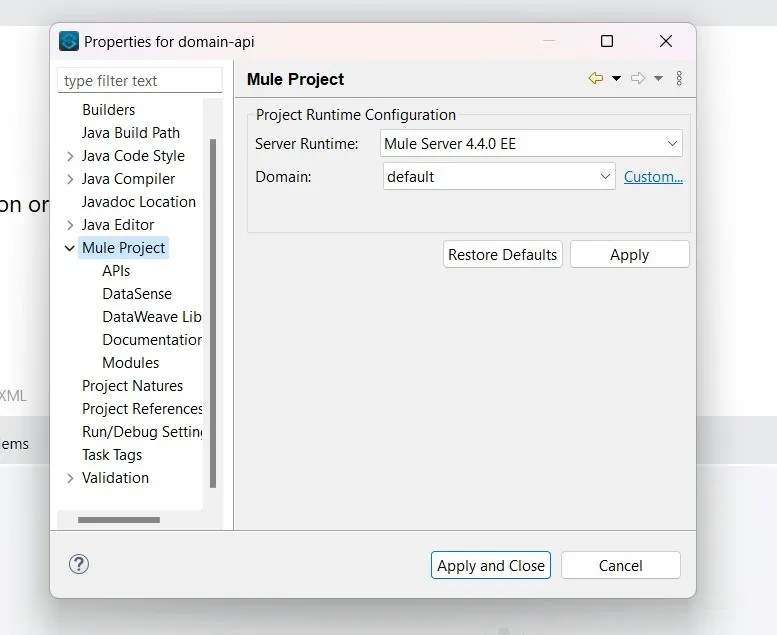Open the DataSense settings page
The height and width of the screenshot is (635, 777).
(x=137, y=294)
